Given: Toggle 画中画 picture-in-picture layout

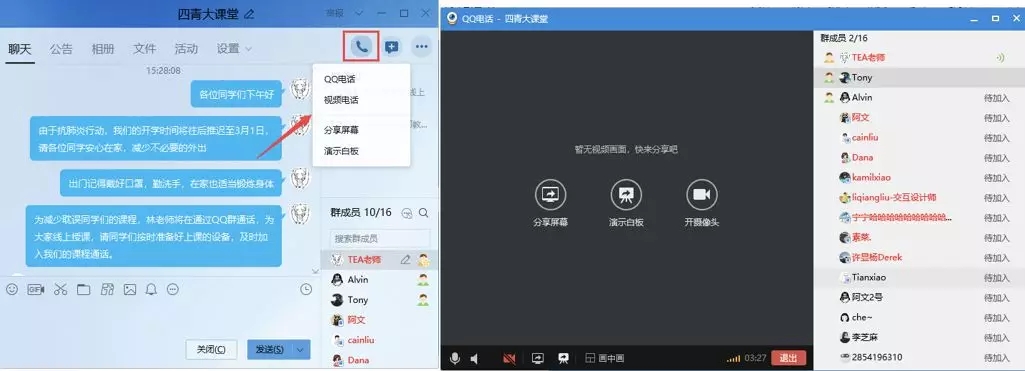Looking at the screenshot, I should [604, 358].
